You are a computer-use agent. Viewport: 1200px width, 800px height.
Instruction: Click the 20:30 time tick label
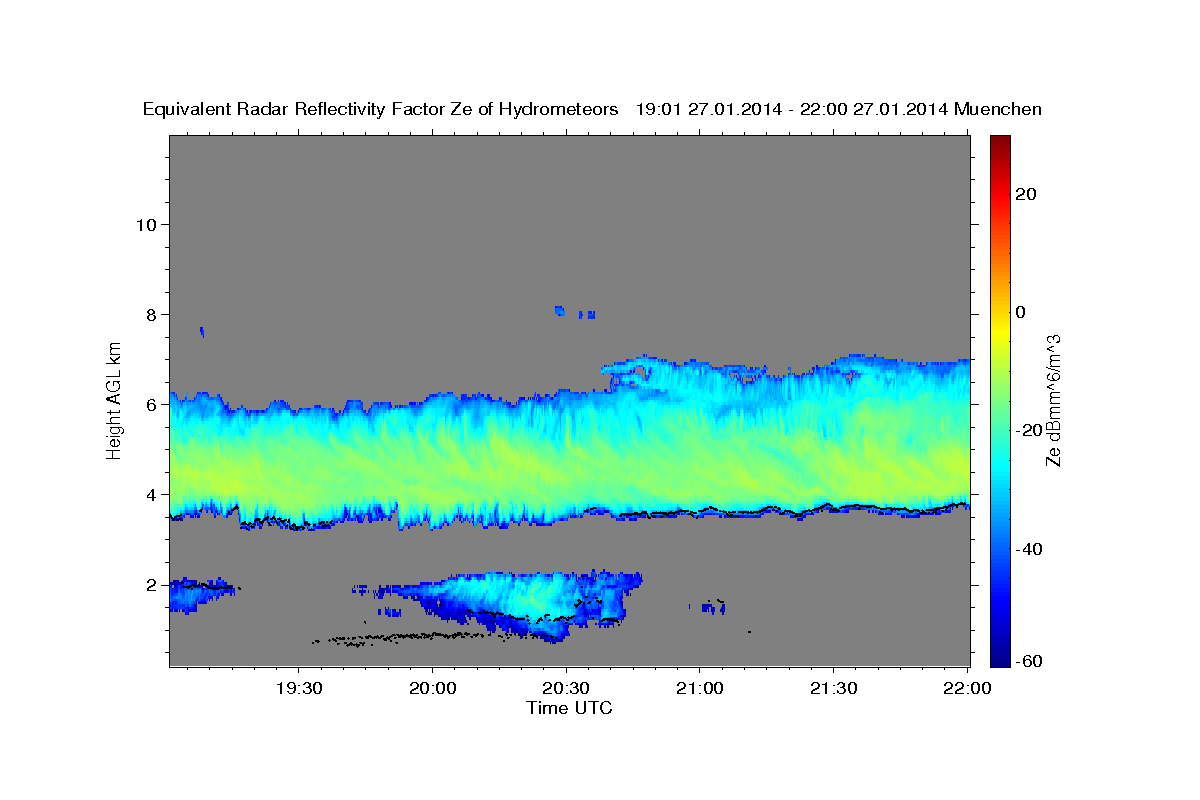[x=566, y=689]
